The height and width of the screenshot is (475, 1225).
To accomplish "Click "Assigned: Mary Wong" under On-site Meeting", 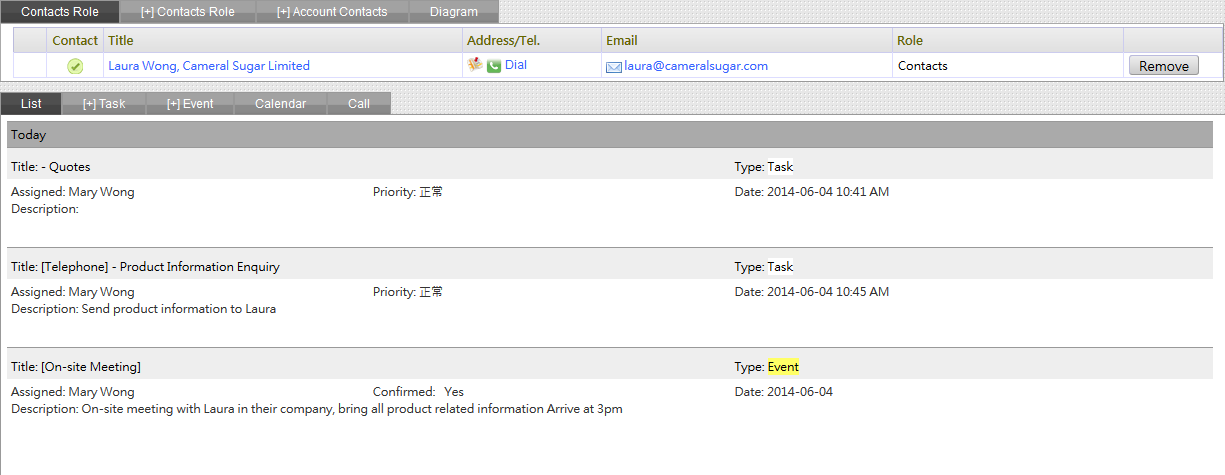I will [72, 392].
